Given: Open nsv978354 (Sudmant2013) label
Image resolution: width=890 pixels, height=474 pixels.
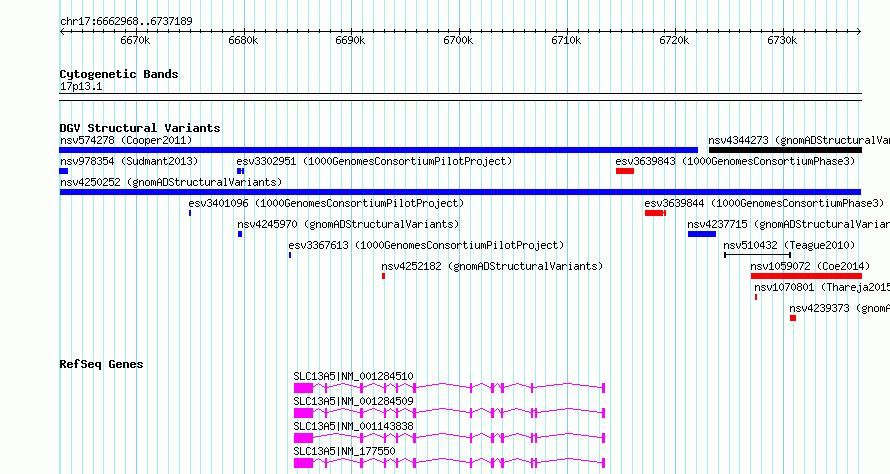Looking at the screenshot, I should [129, 161].
